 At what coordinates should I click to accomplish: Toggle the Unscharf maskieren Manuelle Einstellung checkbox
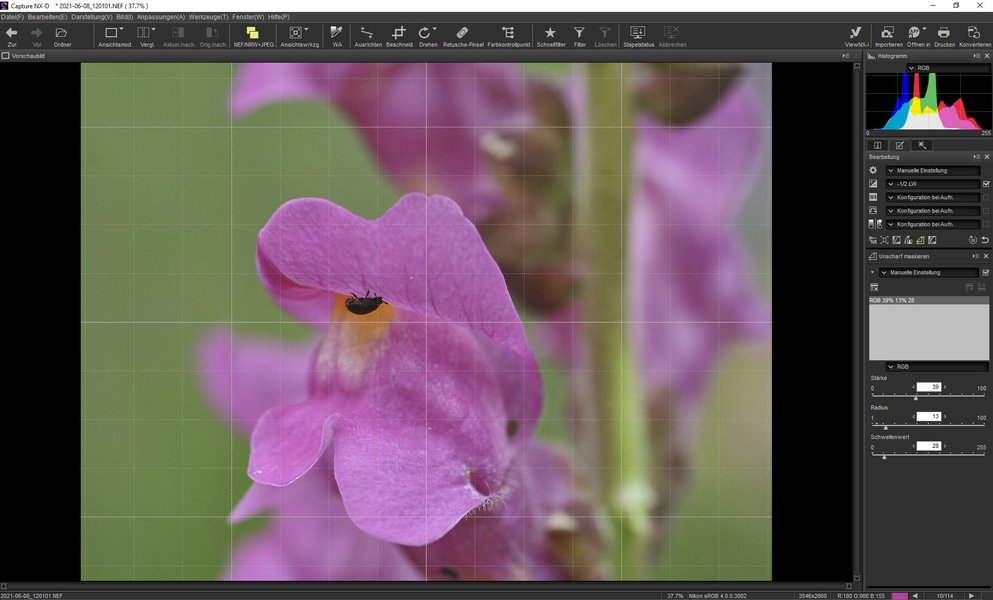pyautogui.click(x=986, y=272)
